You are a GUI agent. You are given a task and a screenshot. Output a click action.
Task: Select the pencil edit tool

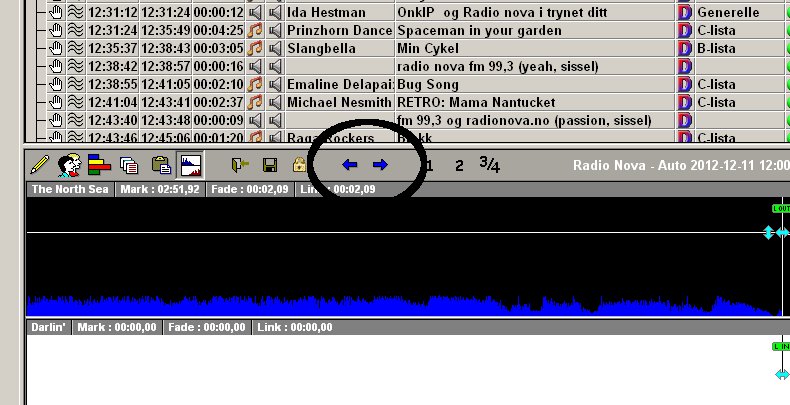tap(39, 165)
